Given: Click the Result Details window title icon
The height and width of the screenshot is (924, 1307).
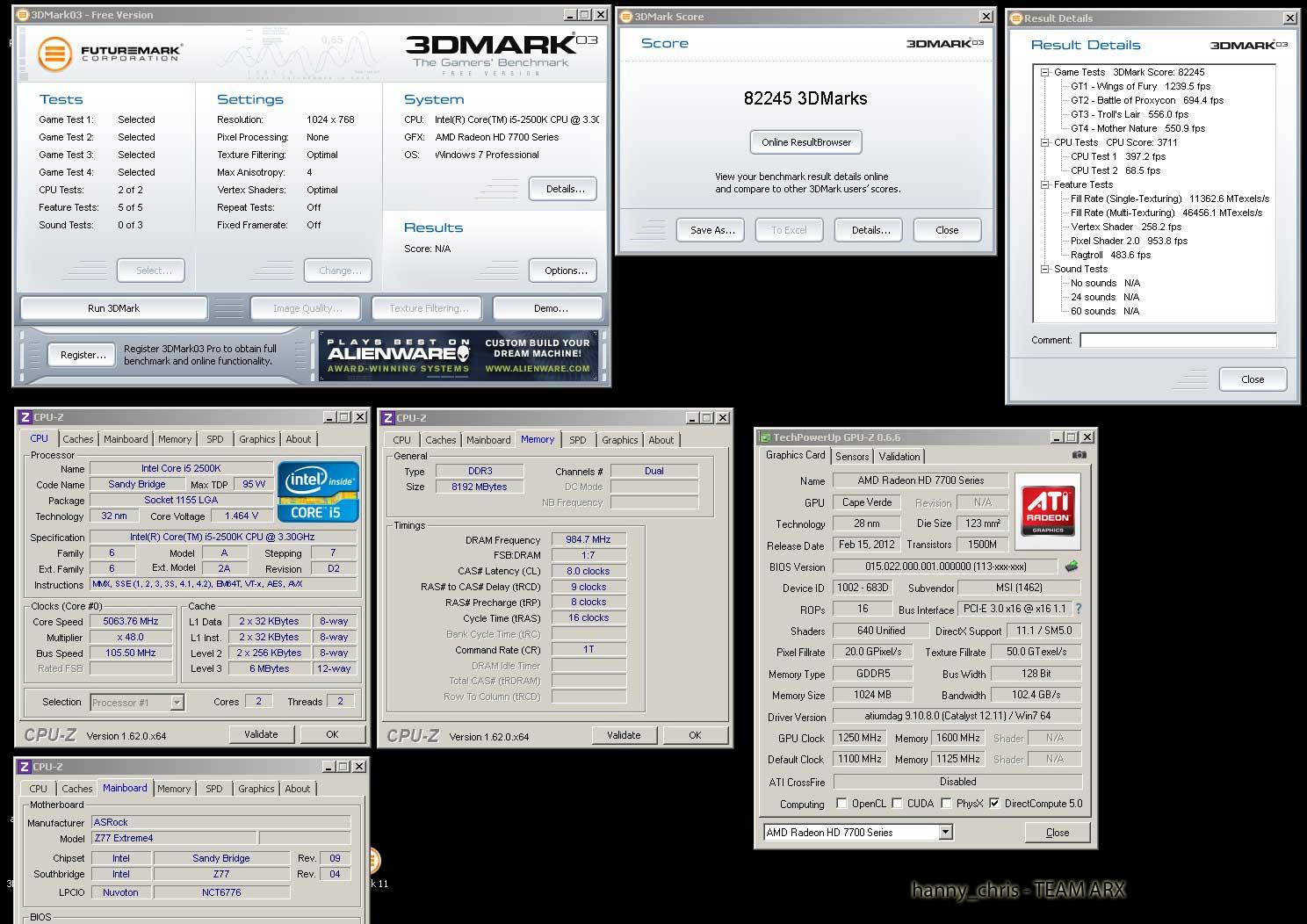Looking at the screenshot, I should coord(1016,18).
